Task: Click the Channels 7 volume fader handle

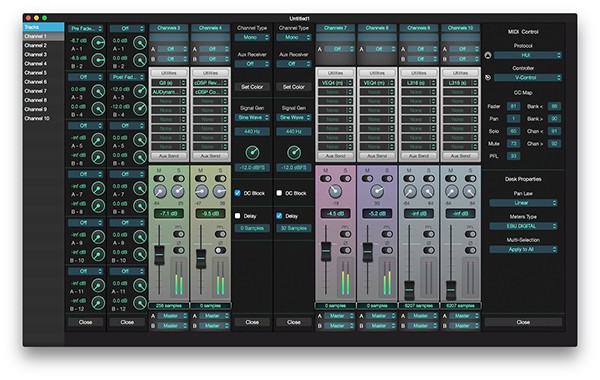Action: pos(326,251)
